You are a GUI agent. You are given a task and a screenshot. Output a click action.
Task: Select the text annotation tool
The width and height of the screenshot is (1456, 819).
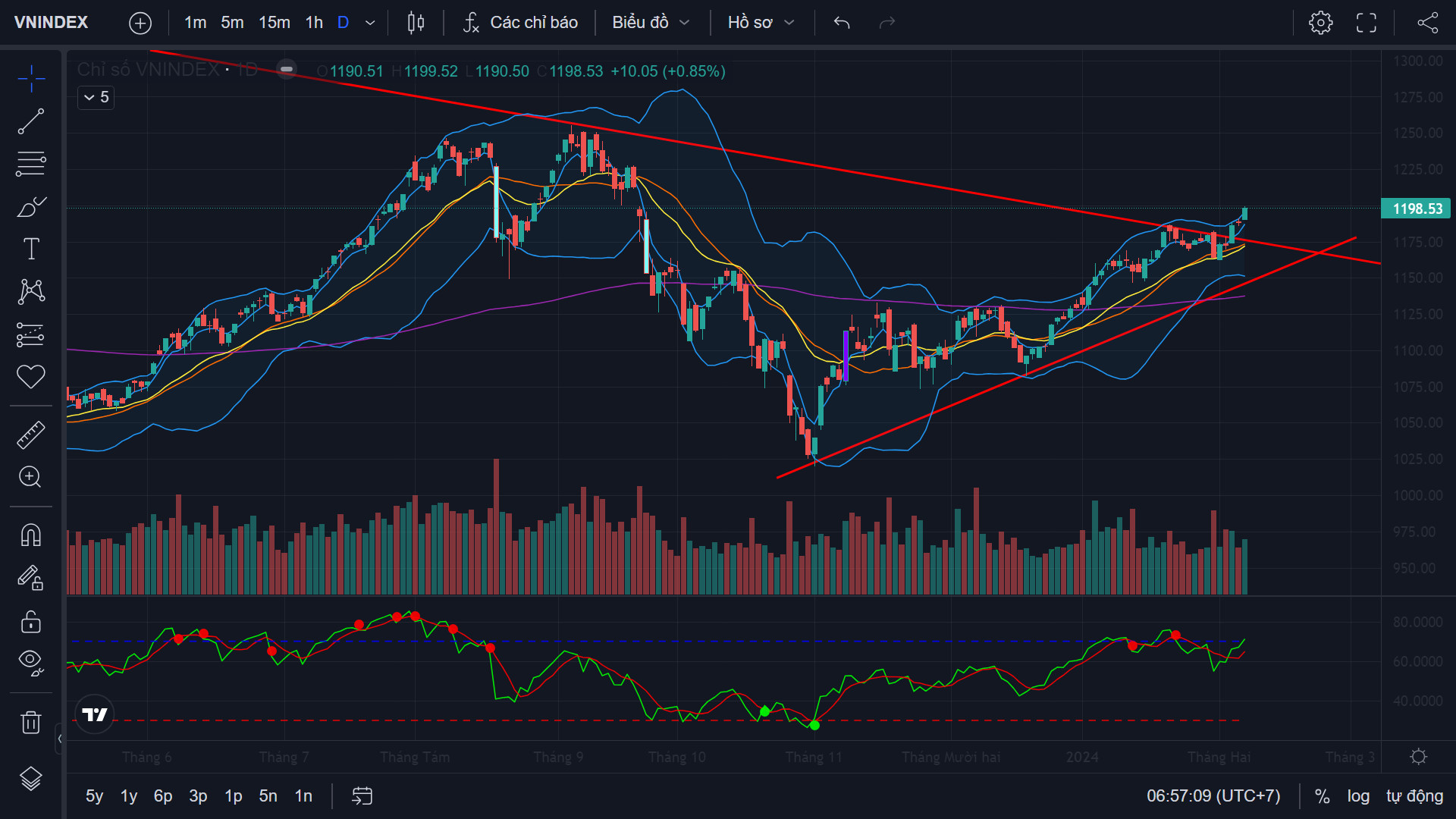tap(31, 249)
